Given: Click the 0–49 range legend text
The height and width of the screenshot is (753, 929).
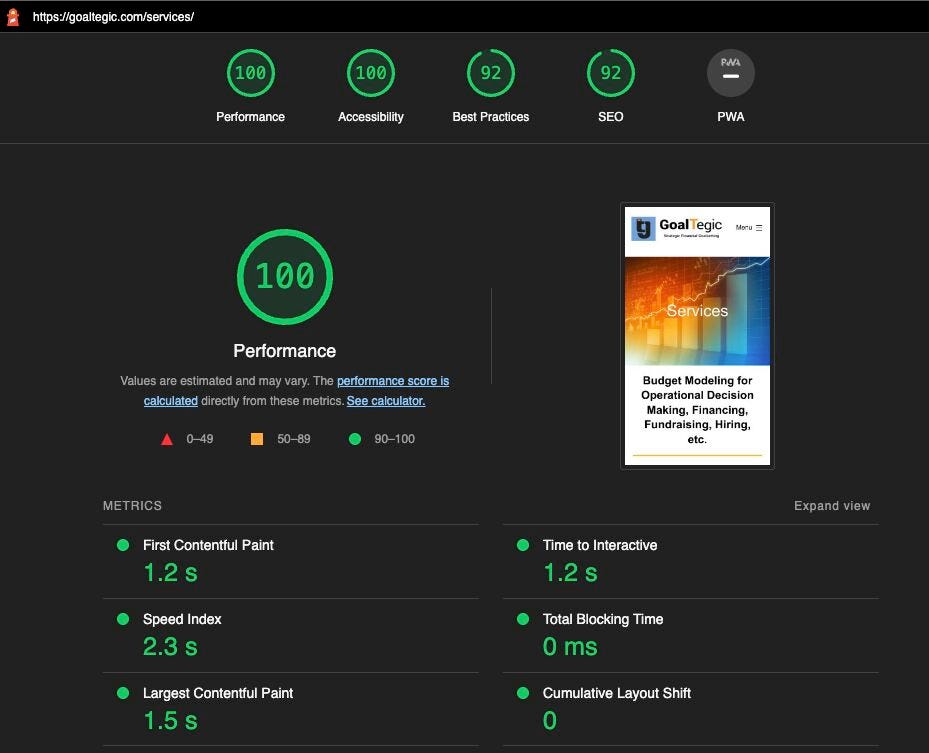Looking at the screenshot, I should [200, 439].
